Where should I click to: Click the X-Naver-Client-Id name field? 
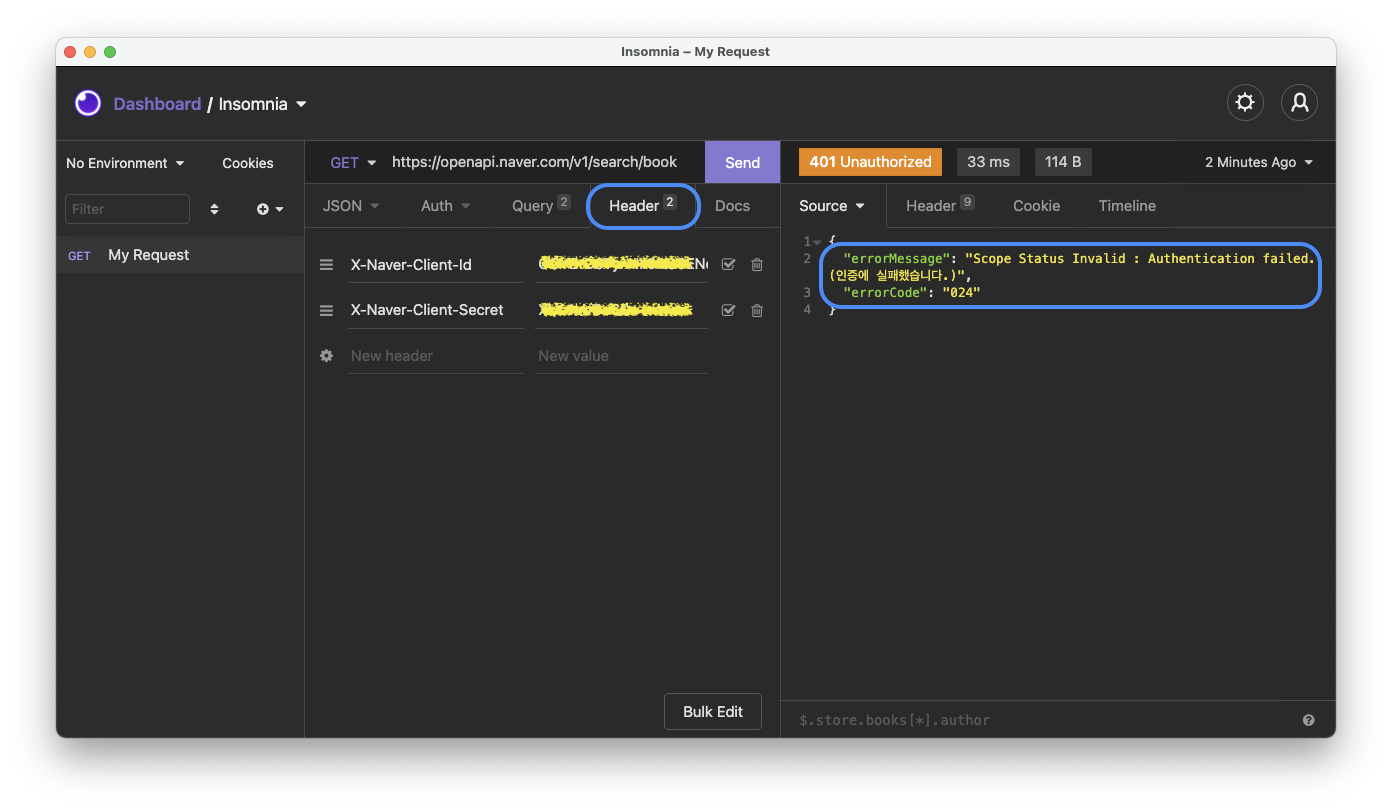click(436, 265)
